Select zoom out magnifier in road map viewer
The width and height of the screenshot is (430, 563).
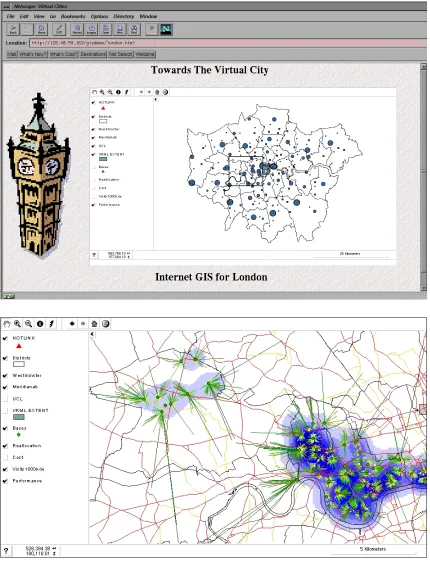28,324
